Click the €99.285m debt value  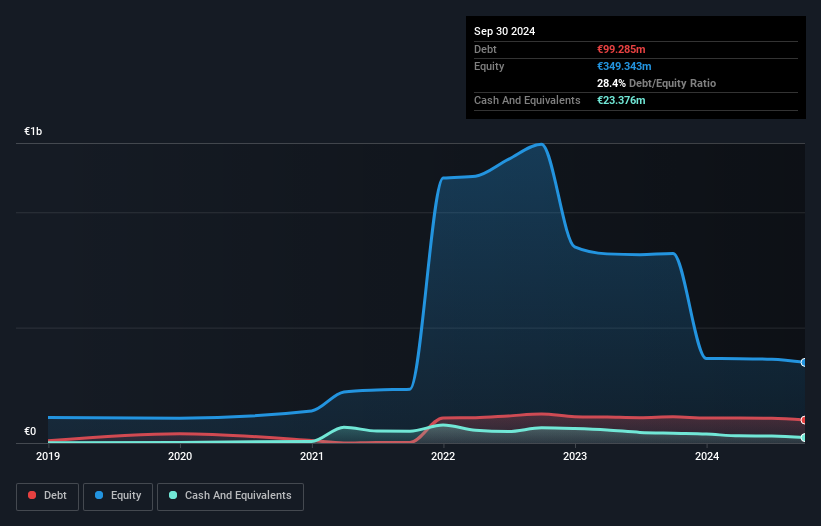pos(621,49)
